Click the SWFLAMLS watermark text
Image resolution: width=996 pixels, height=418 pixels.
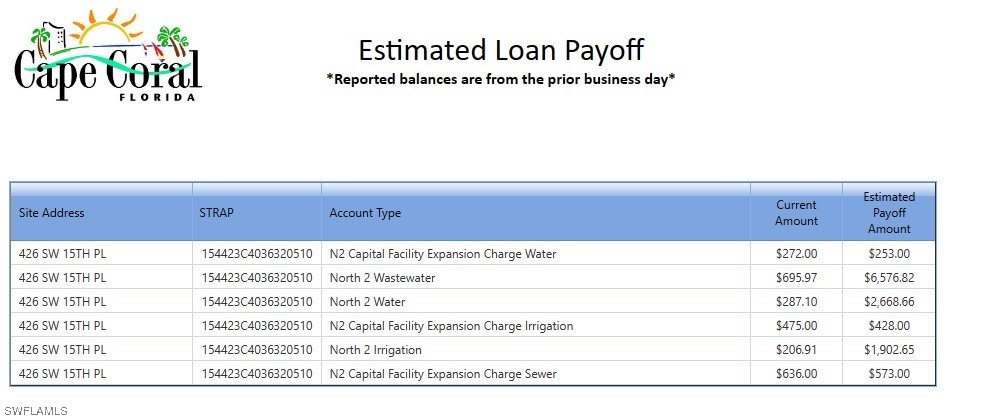point(35,411)
